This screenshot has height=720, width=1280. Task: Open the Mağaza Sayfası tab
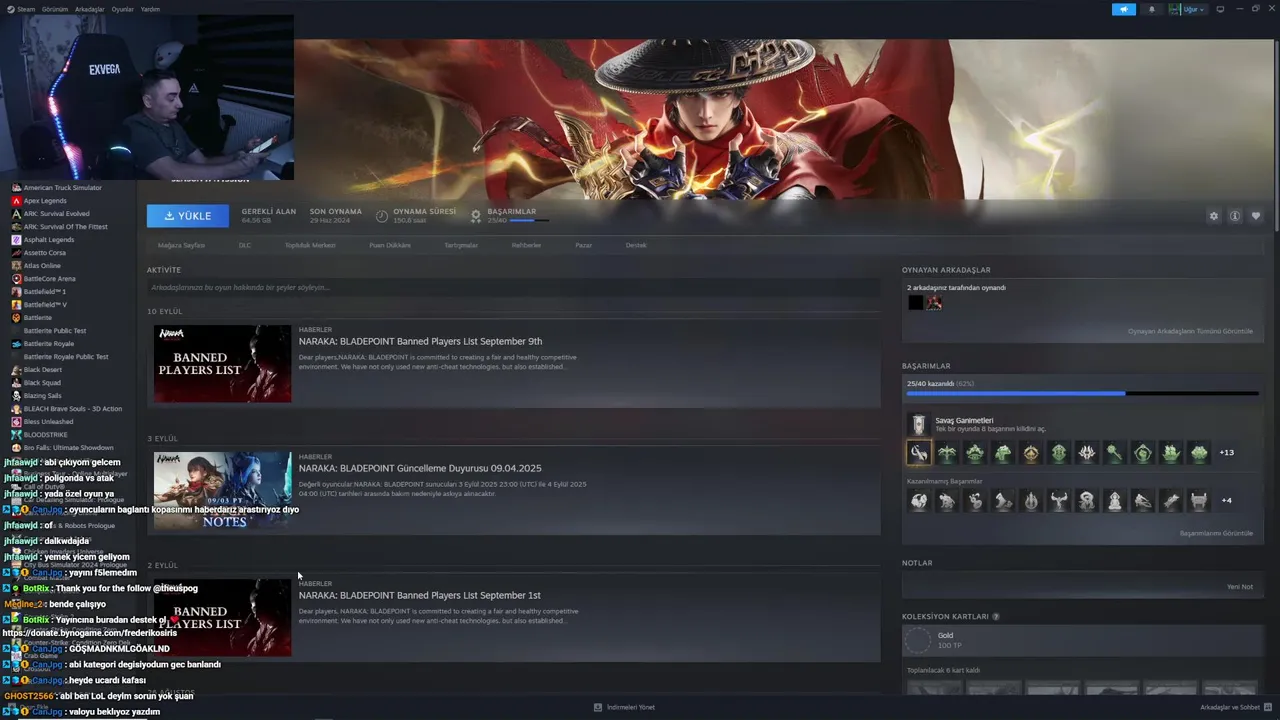[x=181, y=245]
